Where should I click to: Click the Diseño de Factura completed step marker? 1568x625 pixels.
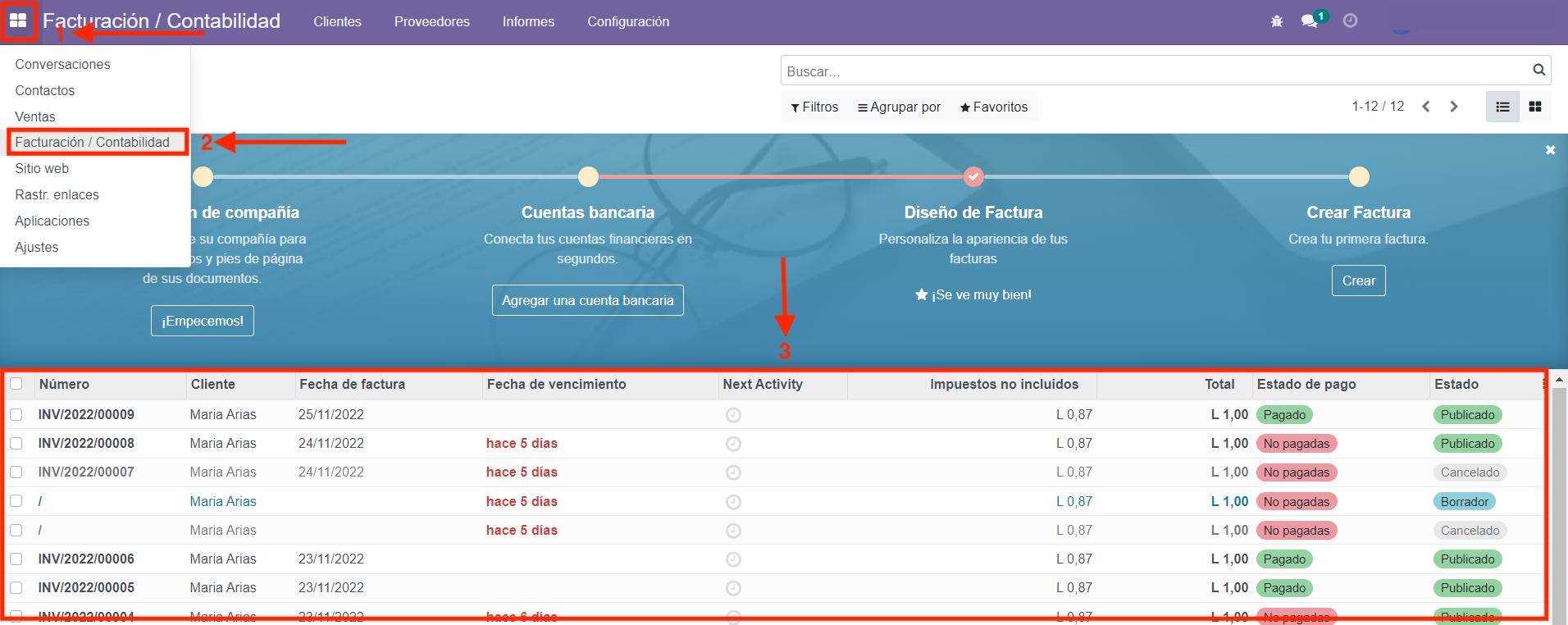pos(973,176)
